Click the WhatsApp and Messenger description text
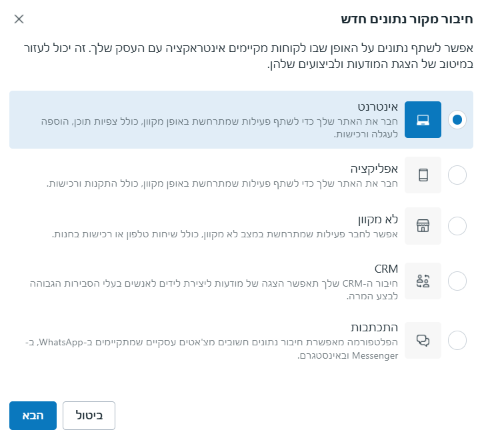Viewport: 484px width, 442px height. (212, 349)
